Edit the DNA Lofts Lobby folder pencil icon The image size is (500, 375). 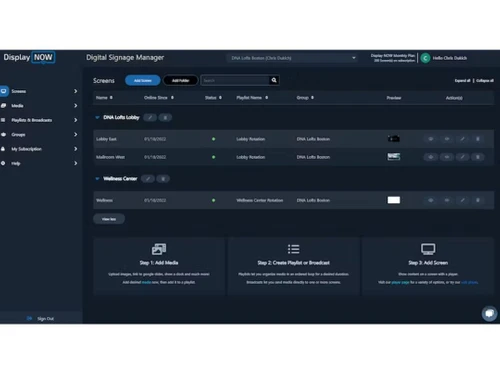150,117
